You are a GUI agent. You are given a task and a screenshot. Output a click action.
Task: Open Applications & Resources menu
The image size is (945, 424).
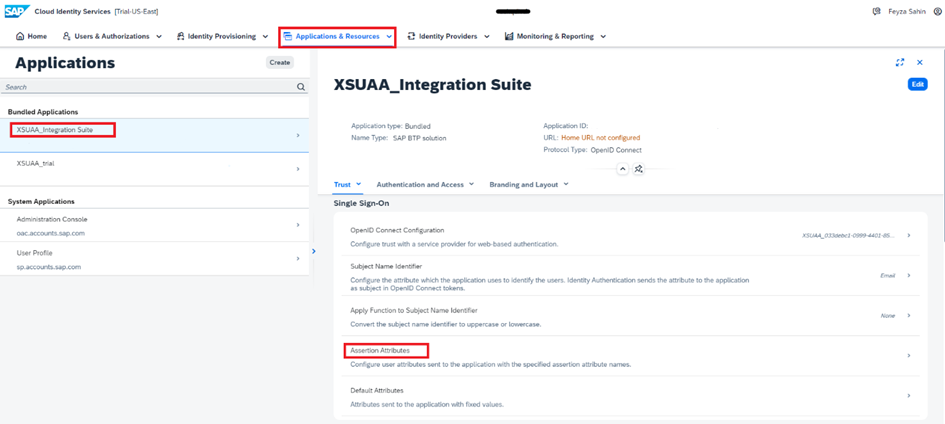[x=338, y=36]
